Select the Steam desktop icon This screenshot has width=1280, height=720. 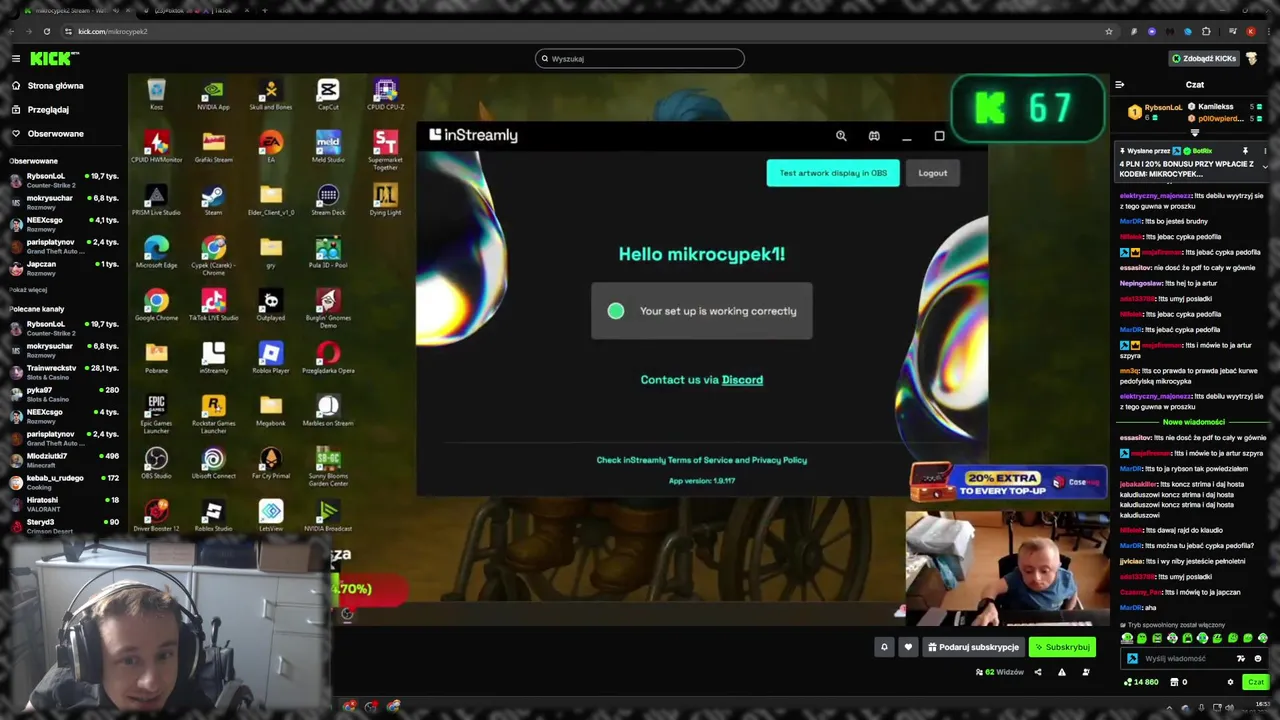click(x=213, y=199)
